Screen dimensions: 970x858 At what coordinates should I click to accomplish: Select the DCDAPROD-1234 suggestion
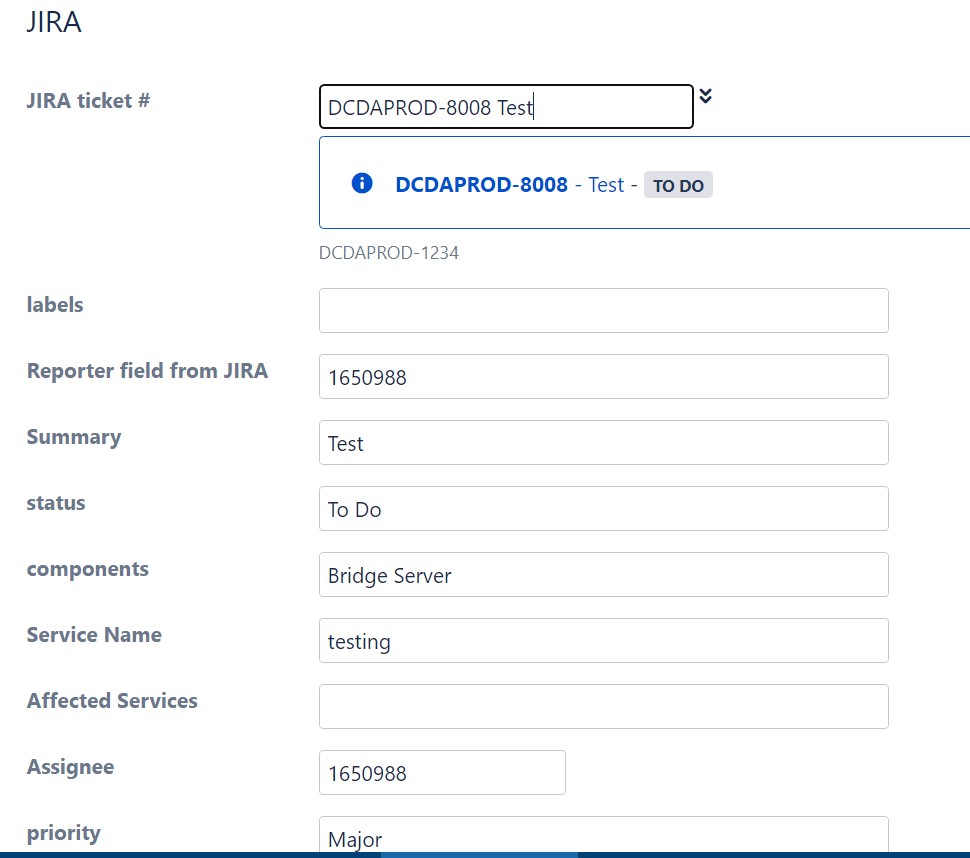pyautogui.click(x=389, y=252)
